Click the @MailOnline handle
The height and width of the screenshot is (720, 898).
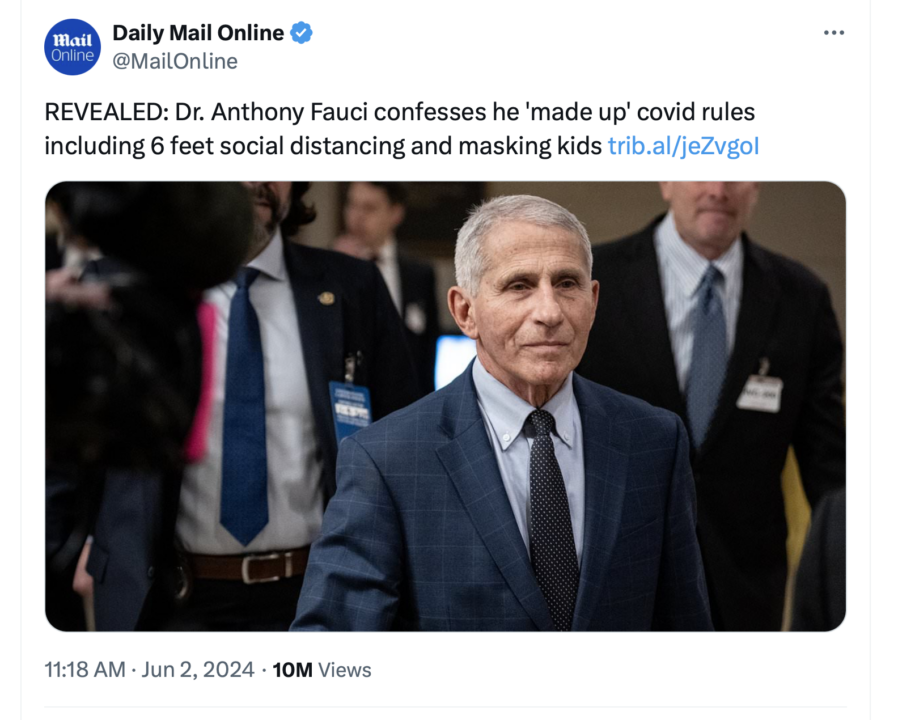tap(175, 62)
